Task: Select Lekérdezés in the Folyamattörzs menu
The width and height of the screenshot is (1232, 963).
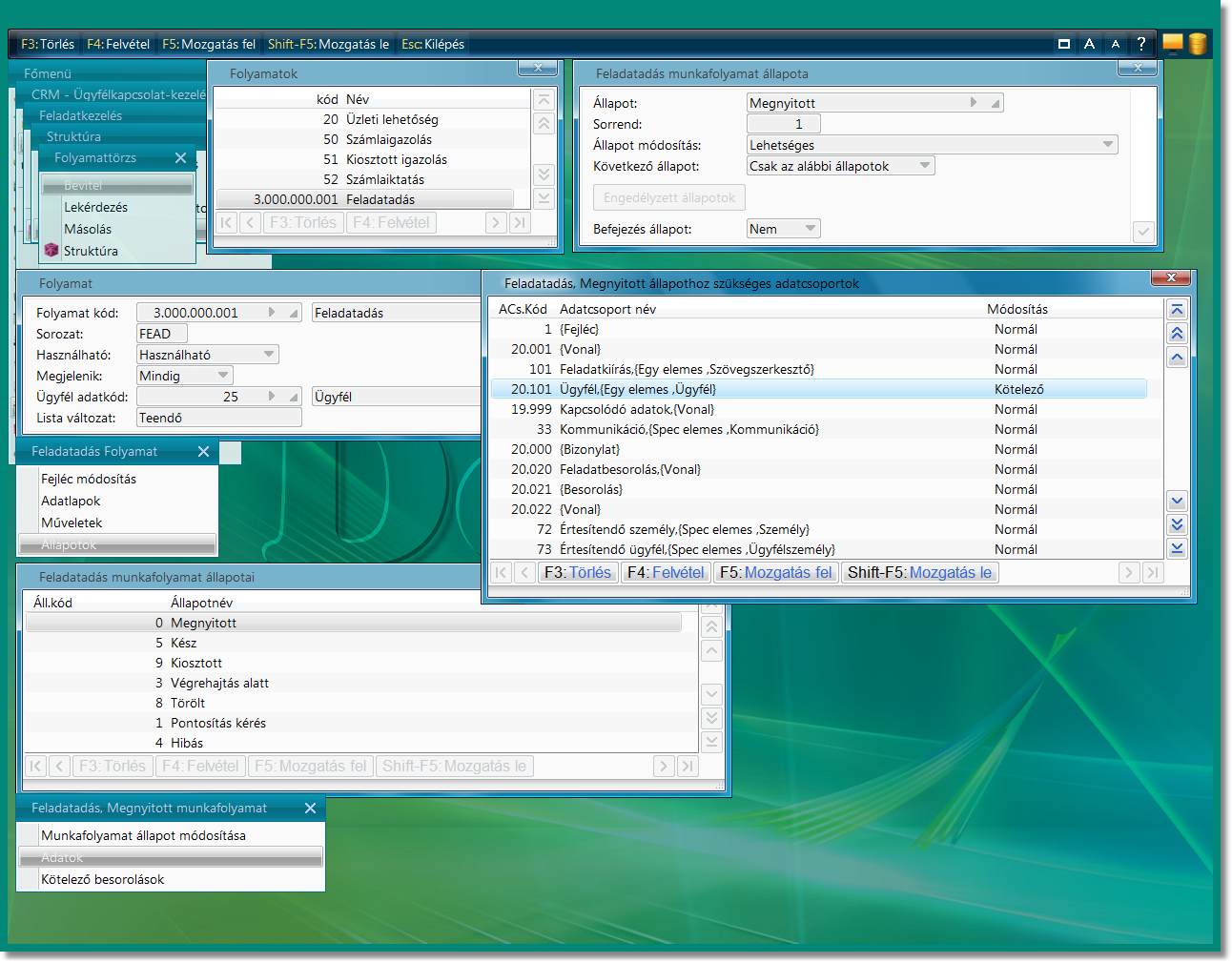Action: click(x=95, y=207)
